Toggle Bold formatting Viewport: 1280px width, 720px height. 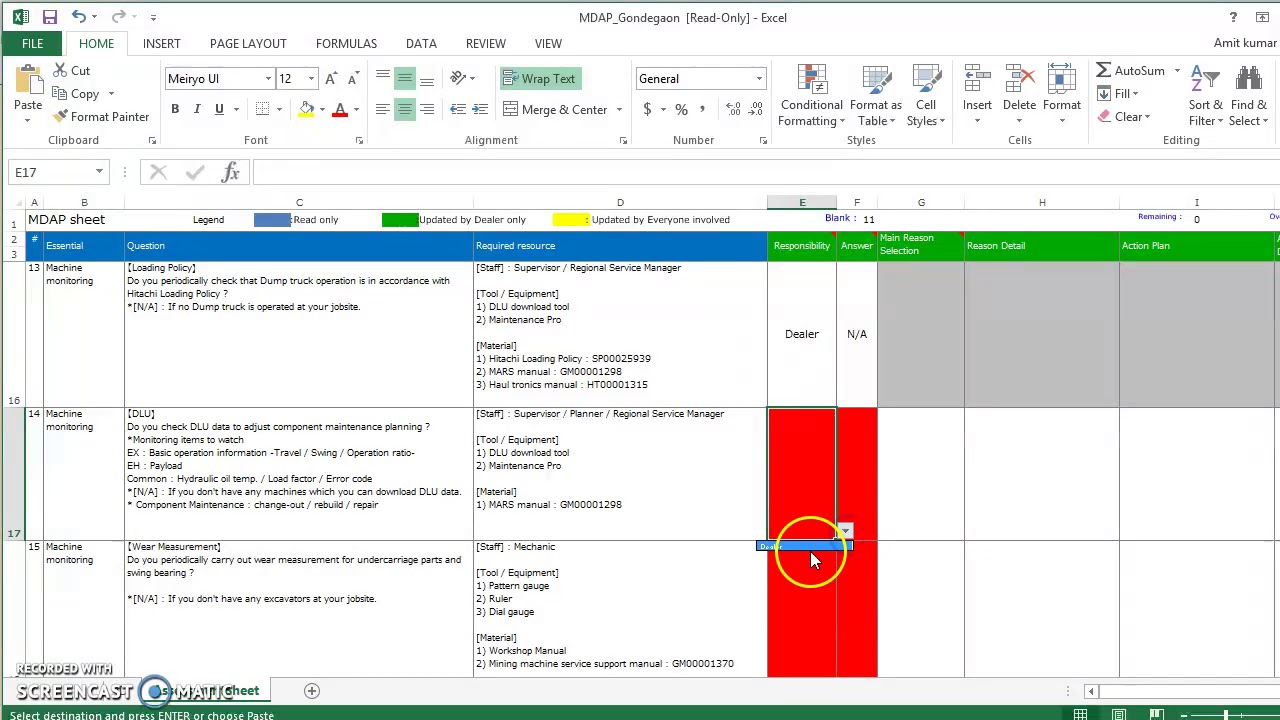[175, 109]
